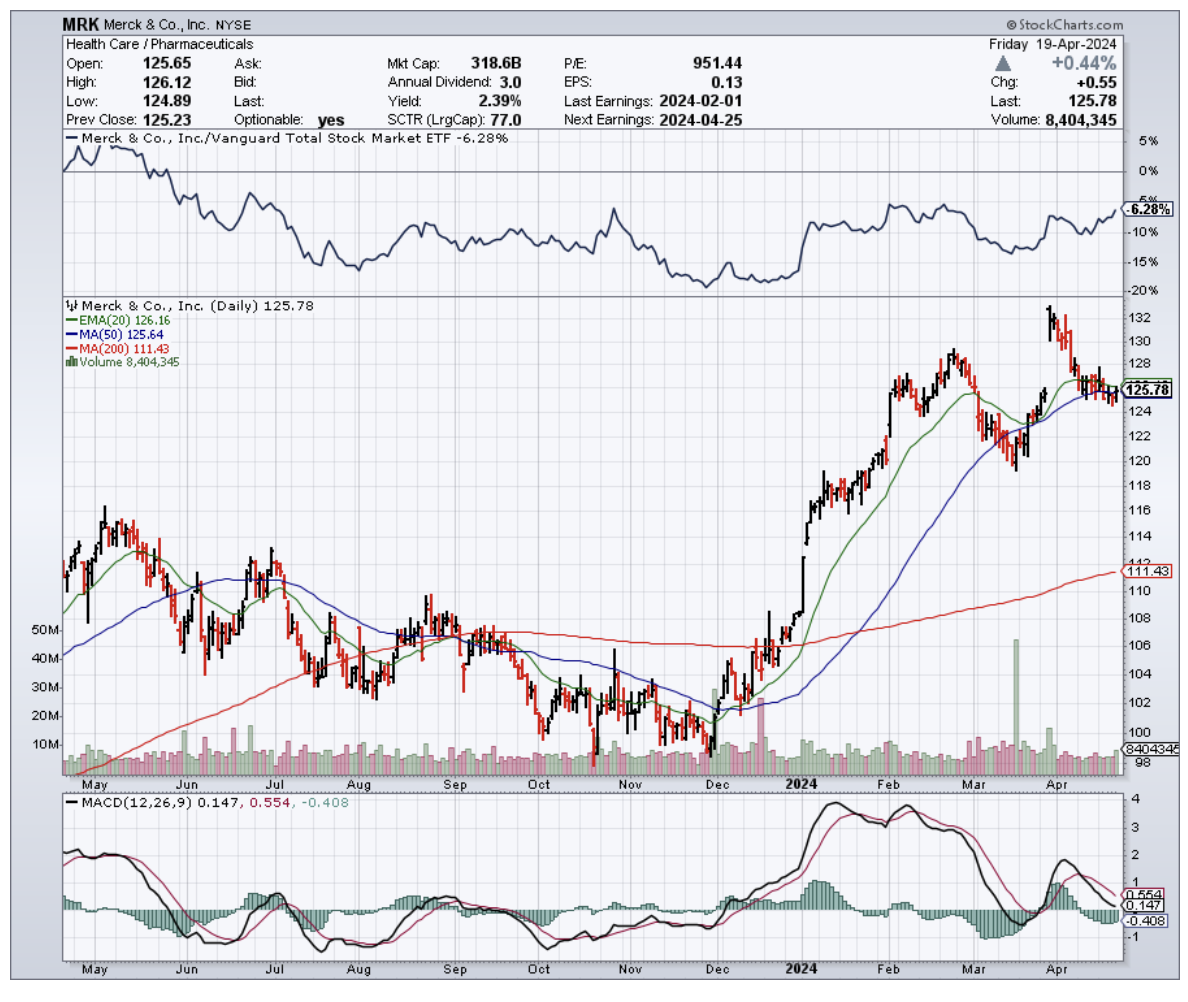Click the black MACD legend line marker

point(73,801)
